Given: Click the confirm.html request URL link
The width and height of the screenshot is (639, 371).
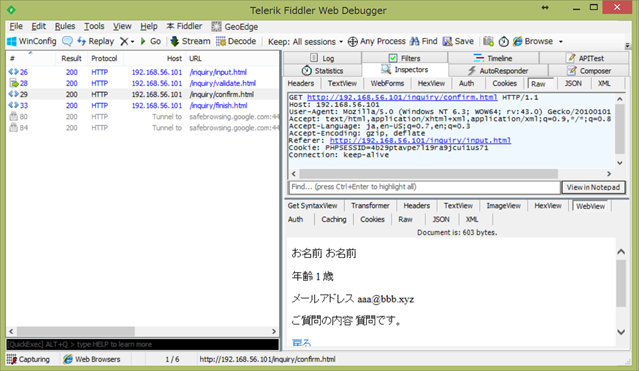Looking at the screenshot, I should tap(402, 97).
